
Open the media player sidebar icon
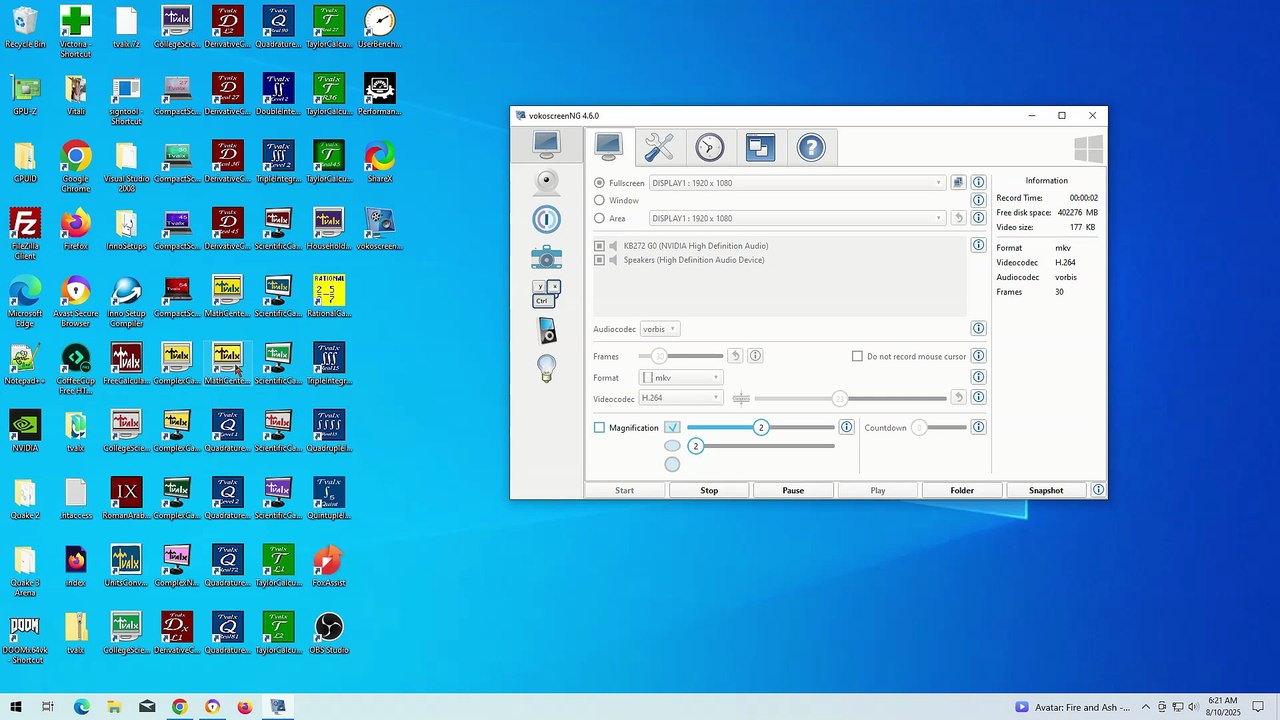pyautogui.click(x=546, y=330)
